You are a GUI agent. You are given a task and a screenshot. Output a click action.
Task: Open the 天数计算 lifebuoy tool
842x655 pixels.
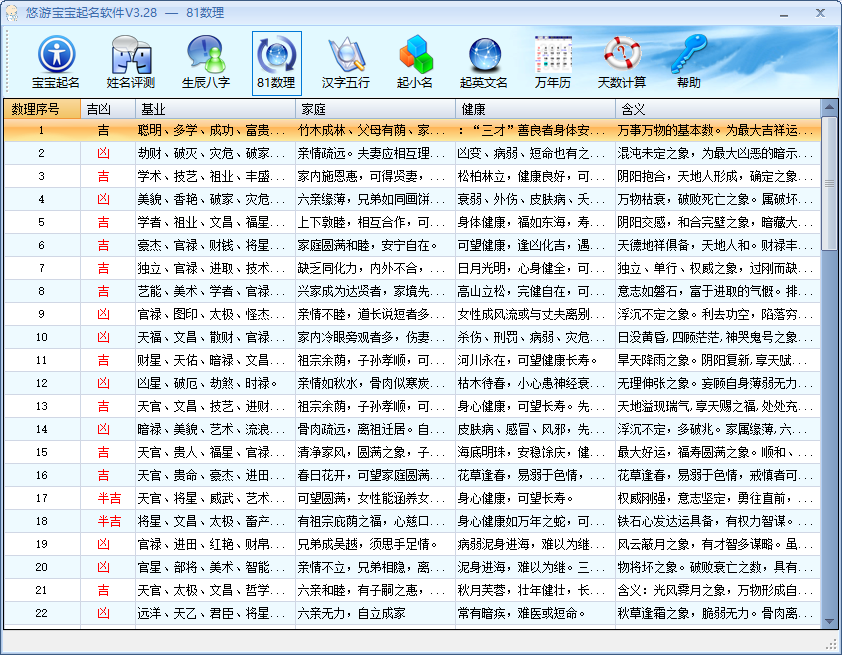click(622, 62)
